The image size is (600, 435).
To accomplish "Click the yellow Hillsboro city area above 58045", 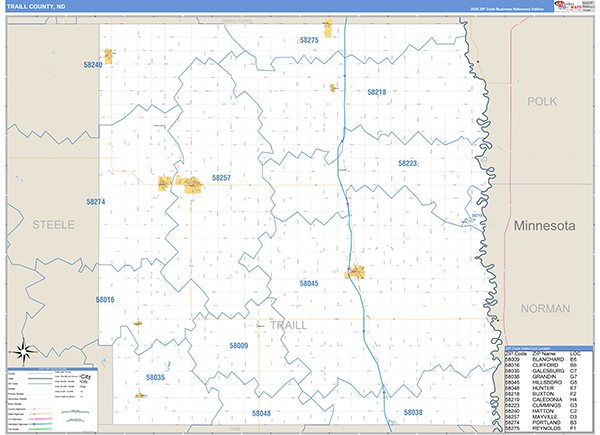I will coord(355,272).
